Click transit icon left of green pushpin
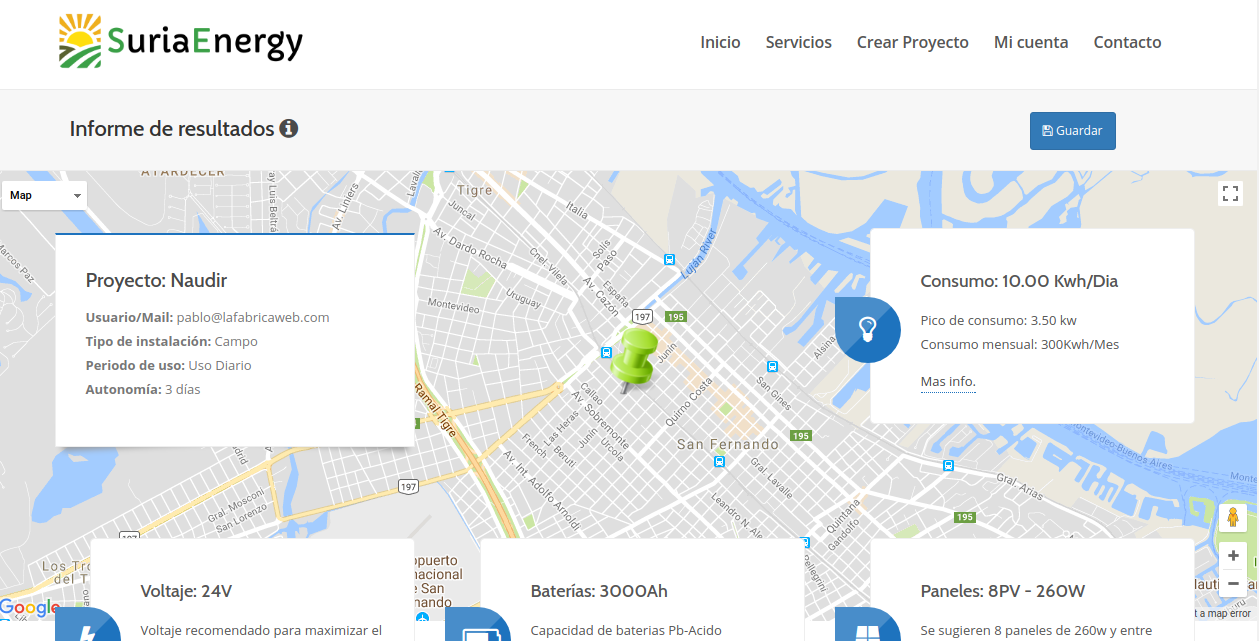The image size is (1259, 641). [605, 351]
